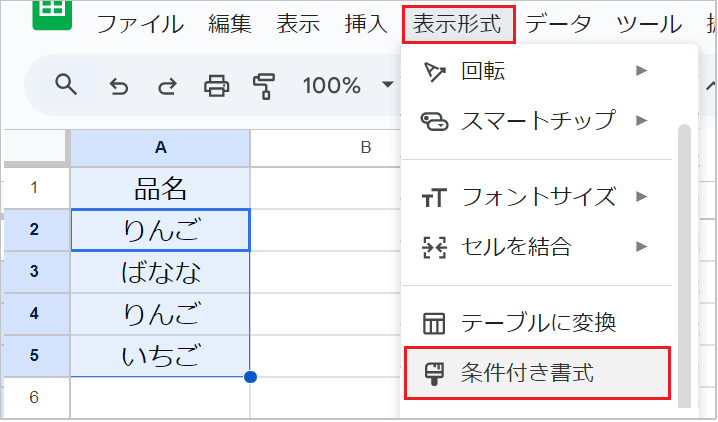Click the brush icon beside 条件付き書式
Image resolution: width=718 pixels, height=422 pixels.
tap(434, 373)
